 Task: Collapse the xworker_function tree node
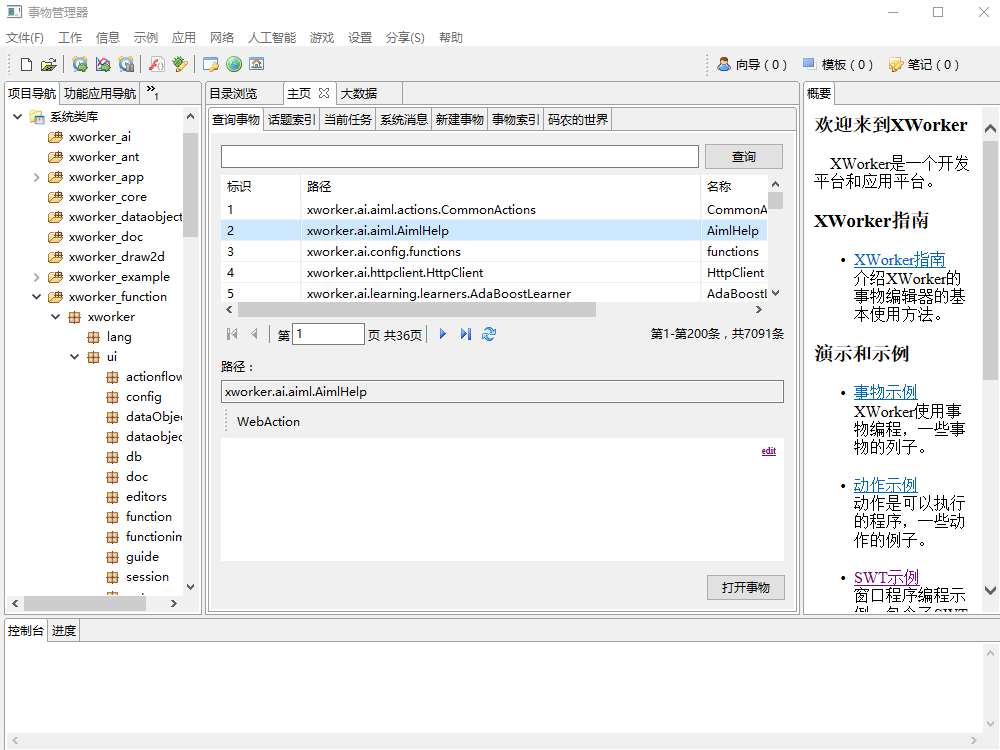pyautogui.click(x=36, y=297)
